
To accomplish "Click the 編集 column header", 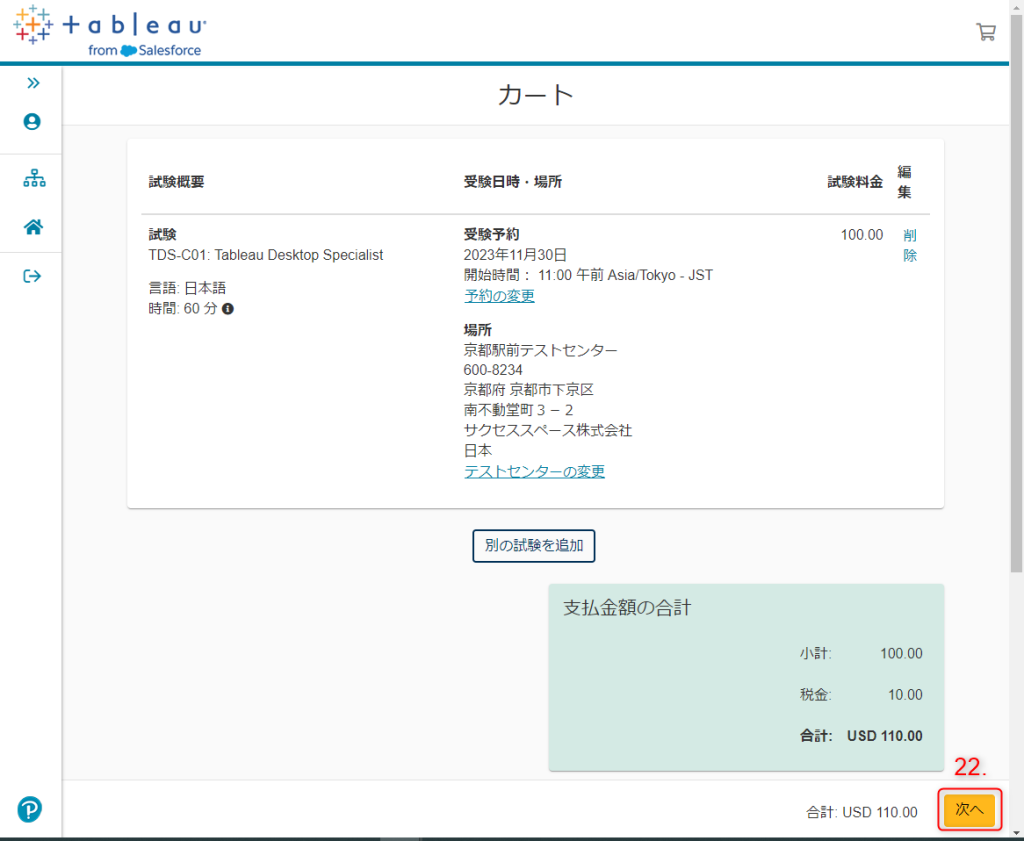I will 904,182.
